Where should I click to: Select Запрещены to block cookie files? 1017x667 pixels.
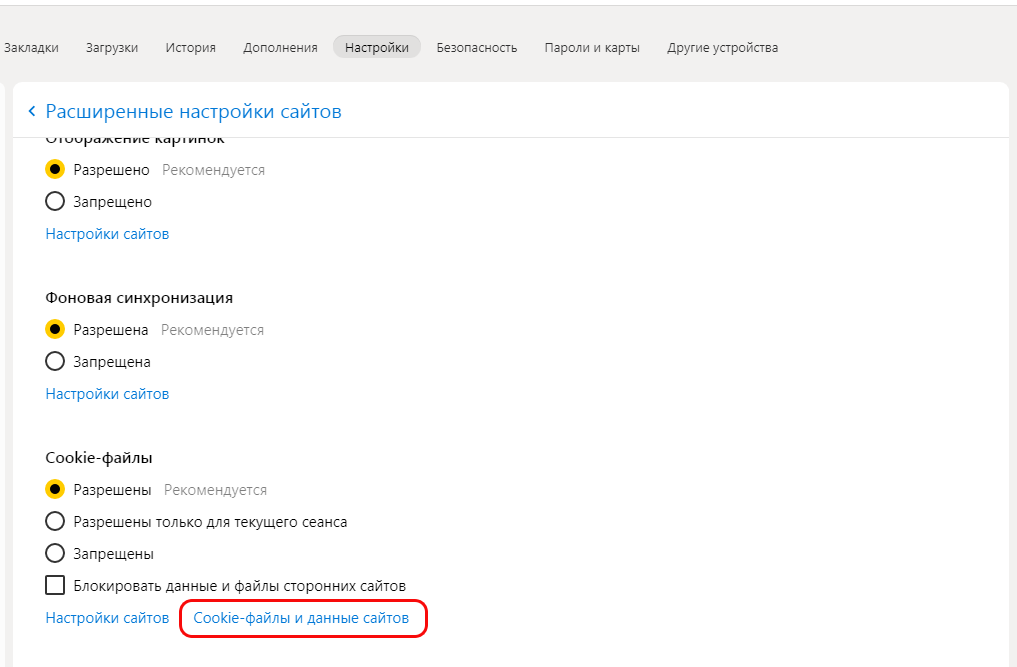tap(56, 554)
